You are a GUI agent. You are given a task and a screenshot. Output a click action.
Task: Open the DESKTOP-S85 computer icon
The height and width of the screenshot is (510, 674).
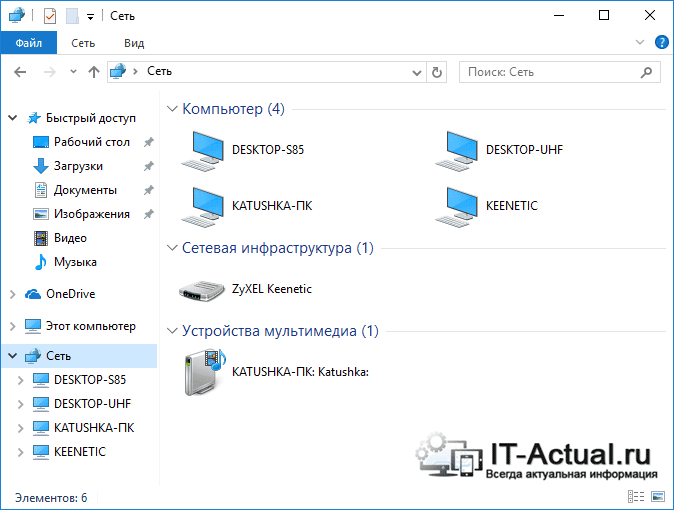202,151
